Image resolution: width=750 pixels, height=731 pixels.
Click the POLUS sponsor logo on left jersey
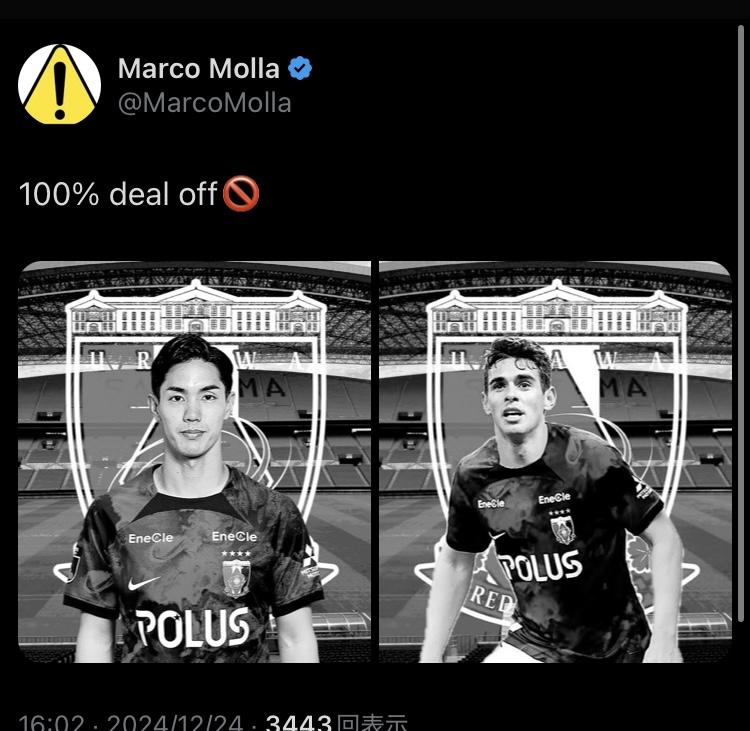coord(193,627)
